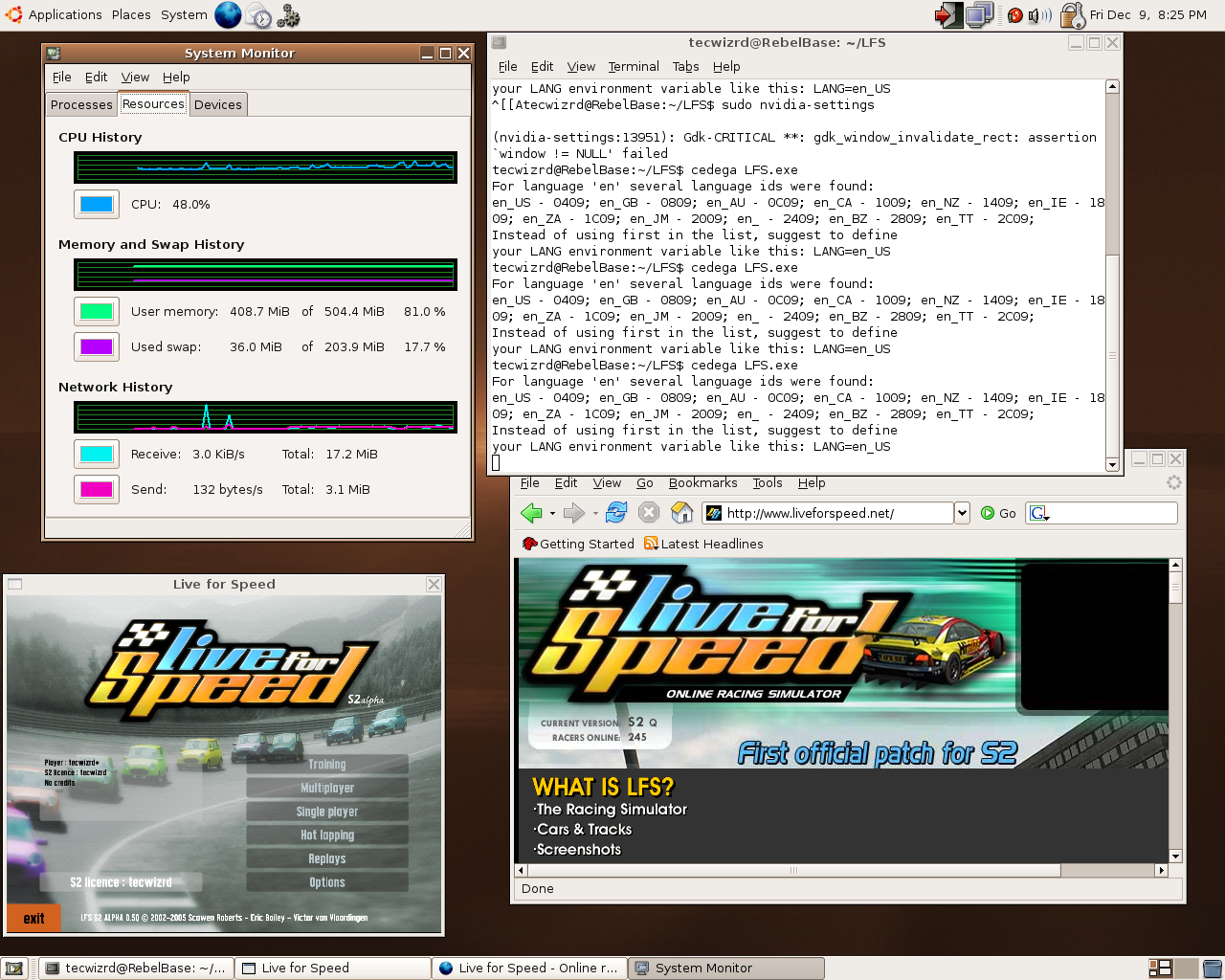Open the Tools menu in the browser
This screenshot has height=980, width=1225.
click(768, 482)
